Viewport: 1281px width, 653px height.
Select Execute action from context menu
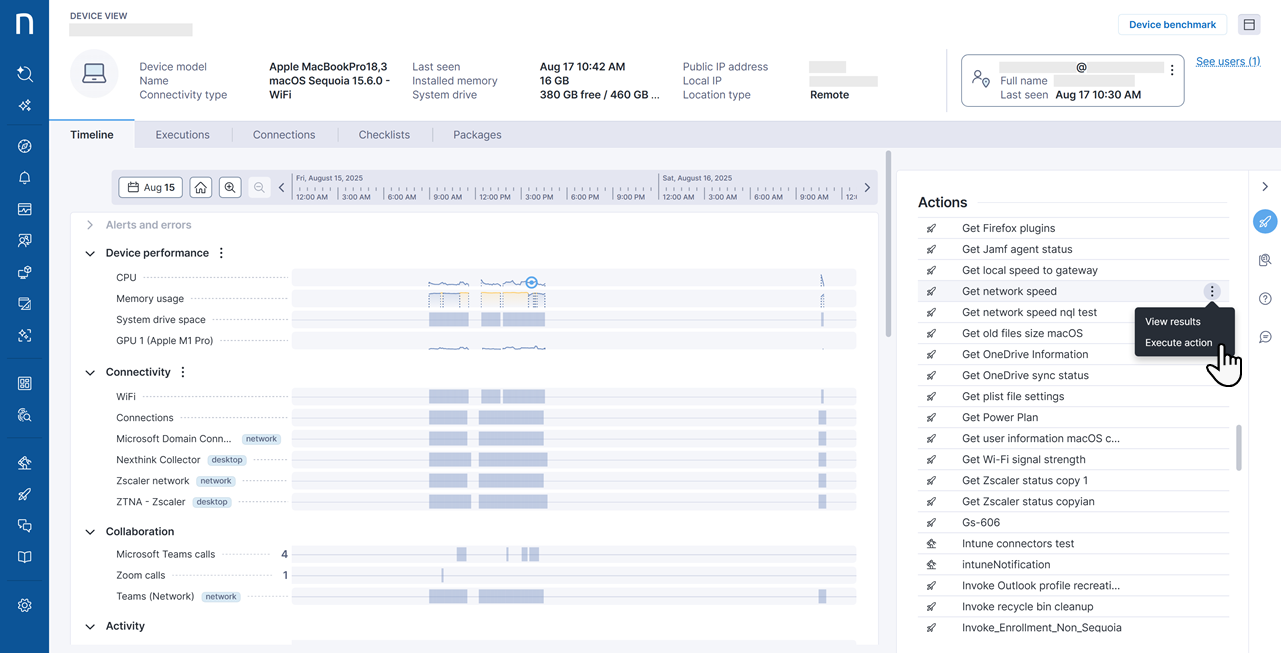point(1178,343)
